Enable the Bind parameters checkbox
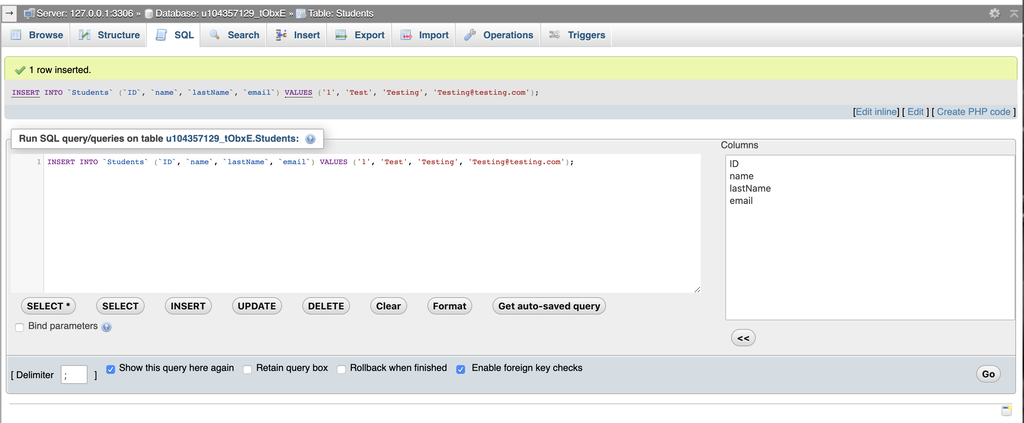The width and height of the screenshot is (1024, 423). click(x=20, y=327)
